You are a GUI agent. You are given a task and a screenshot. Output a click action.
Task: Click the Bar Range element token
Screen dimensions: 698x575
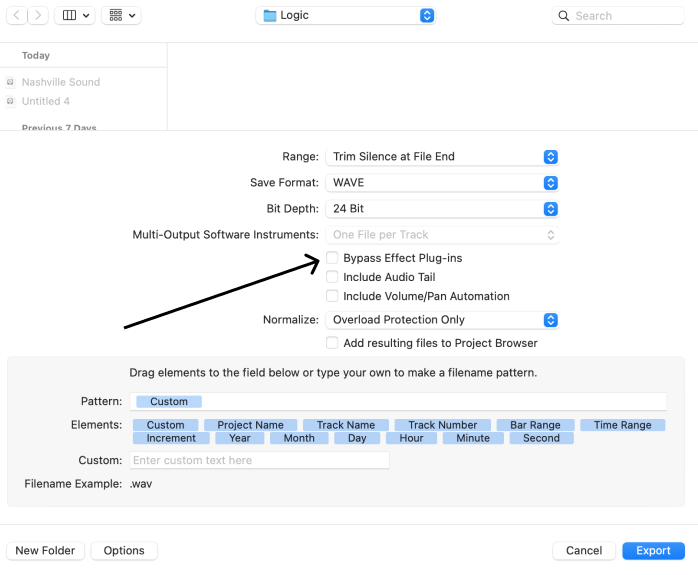(536, 425)
